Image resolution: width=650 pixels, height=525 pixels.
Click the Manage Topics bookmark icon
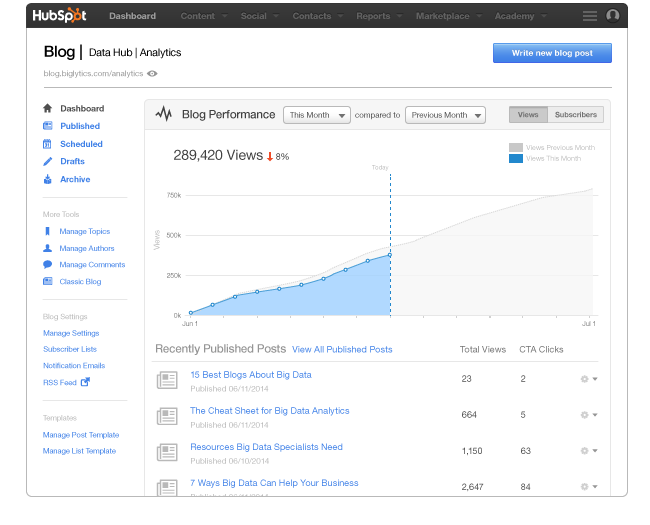47,231
